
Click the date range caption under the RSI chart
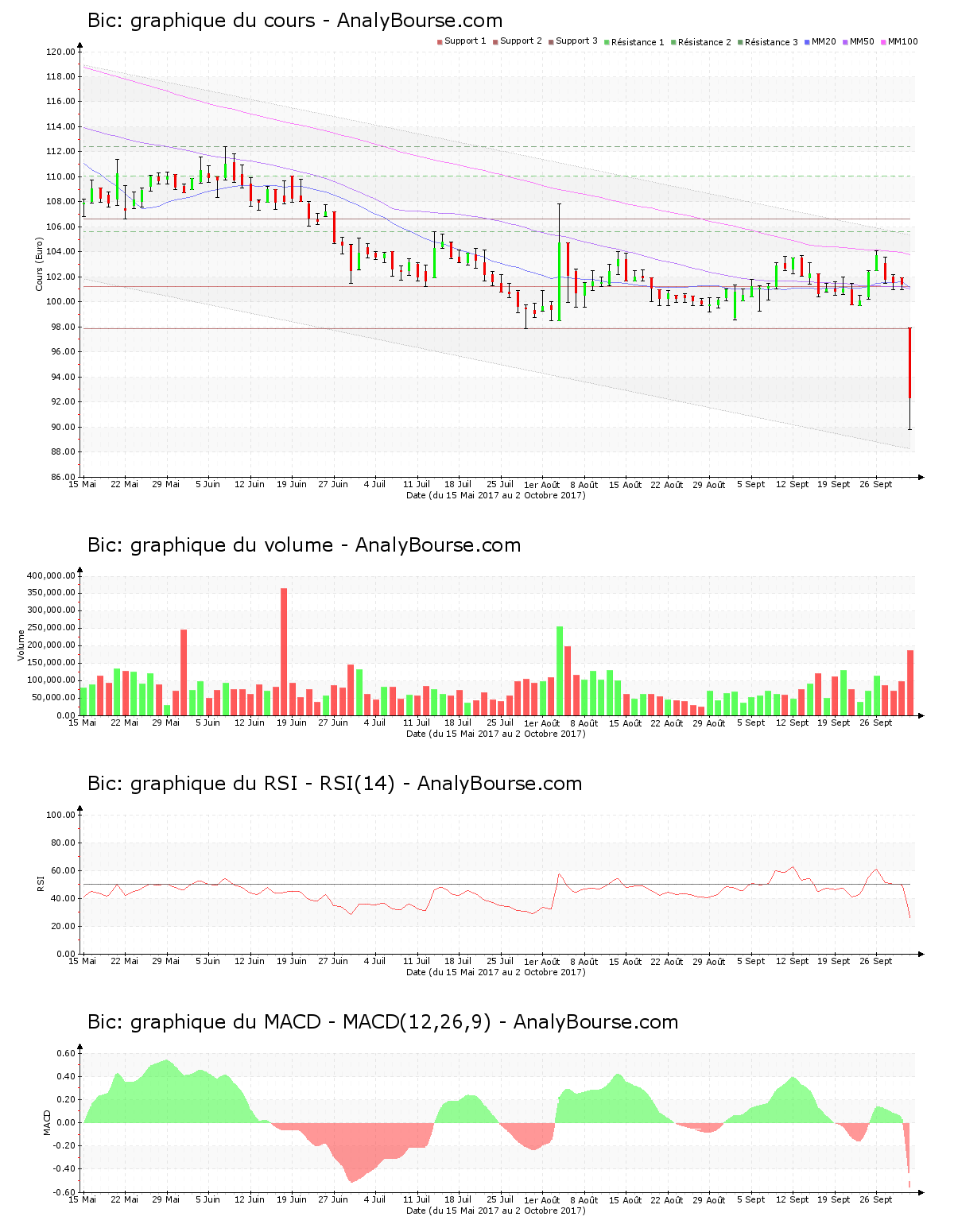(496, 972)
